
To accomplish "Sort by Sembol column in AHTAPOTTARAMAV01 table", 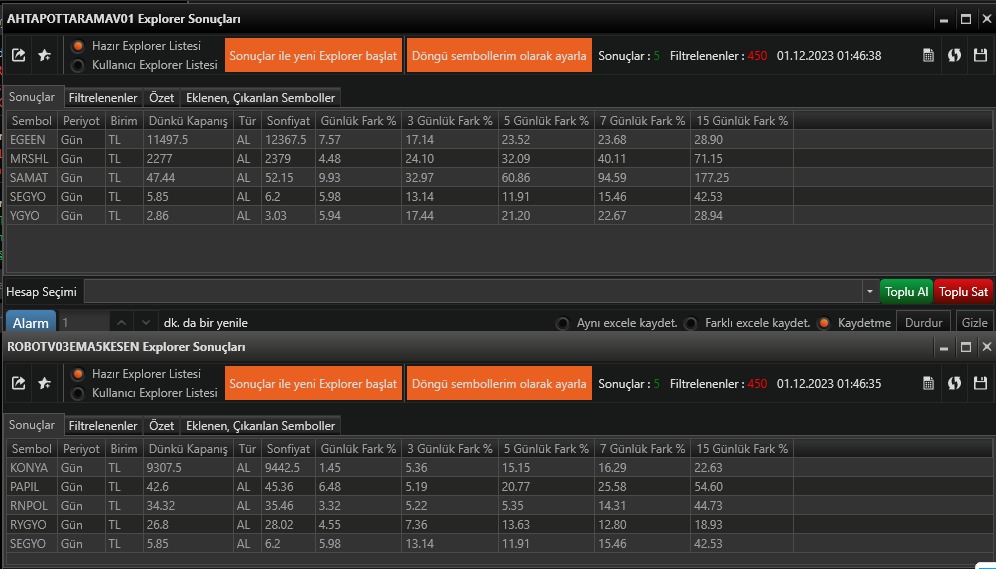I will pyautogui.click(x=32, y=121).
